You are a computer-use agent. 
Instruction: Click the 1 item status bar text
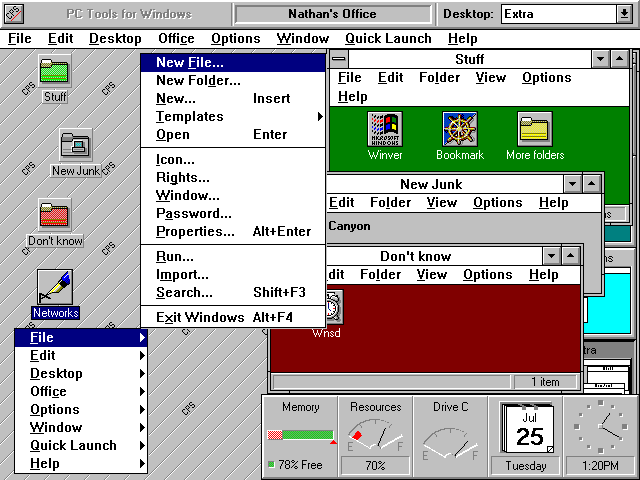pos(545,382)
